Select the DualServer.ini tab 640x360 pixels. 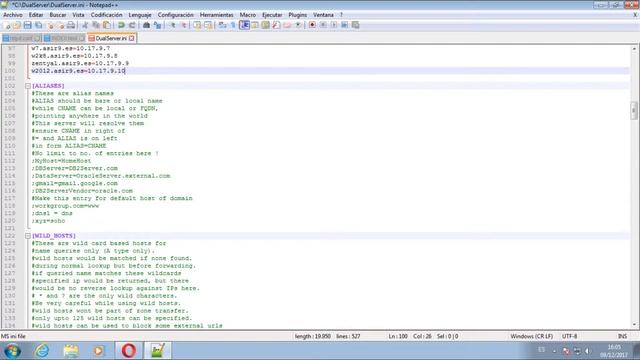point(111,38)
